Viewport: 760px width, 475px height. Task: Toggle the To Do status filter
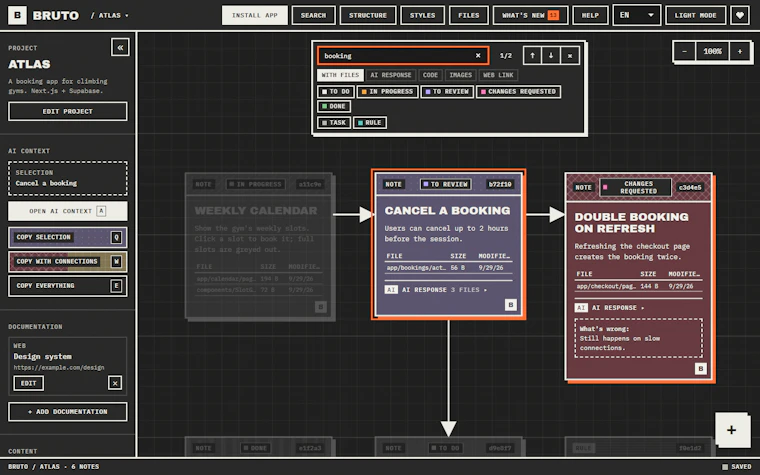coord(335,92)
